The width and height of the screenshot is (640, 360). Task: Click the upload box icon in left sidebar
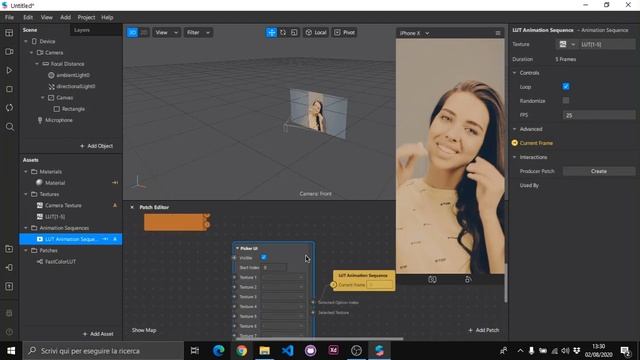9,287
